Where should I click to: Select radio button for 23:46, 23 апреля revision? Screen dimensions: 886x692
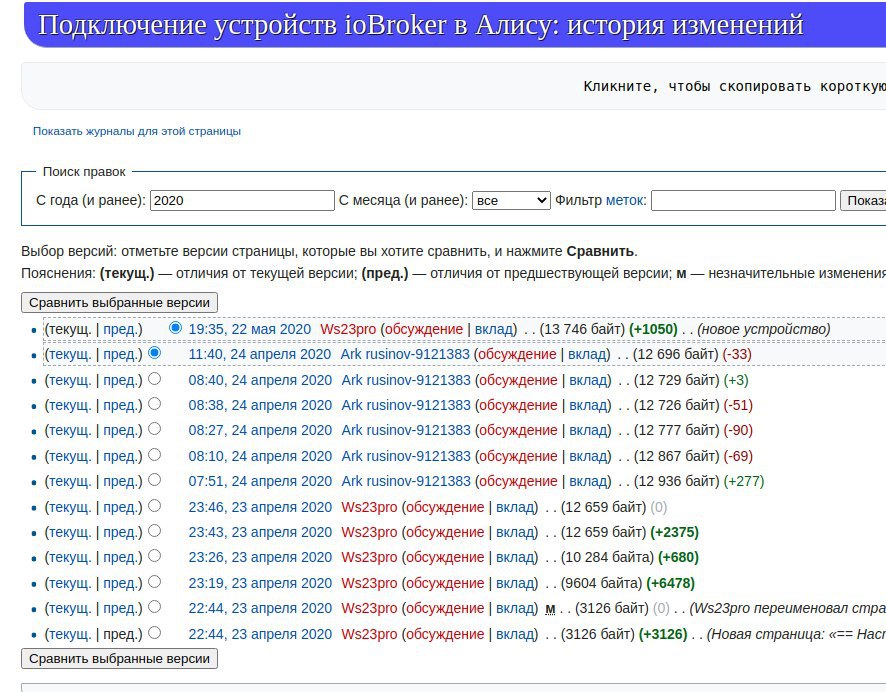[154, 506]
